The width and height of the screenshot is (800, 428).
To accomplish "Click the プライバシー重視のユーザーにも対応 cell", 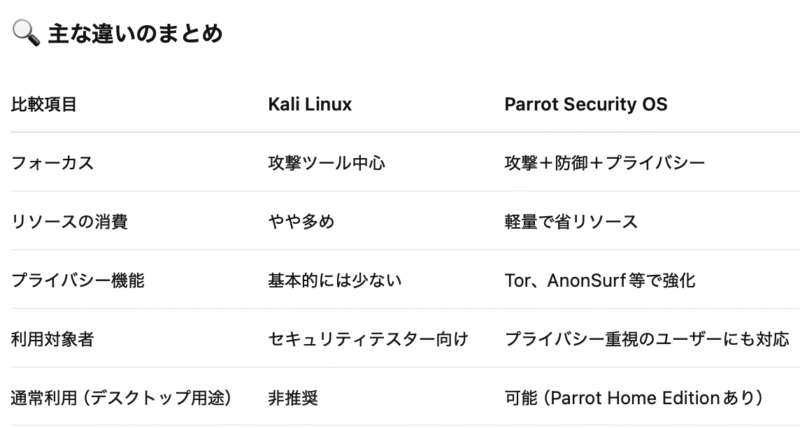I will click(647, 339).
